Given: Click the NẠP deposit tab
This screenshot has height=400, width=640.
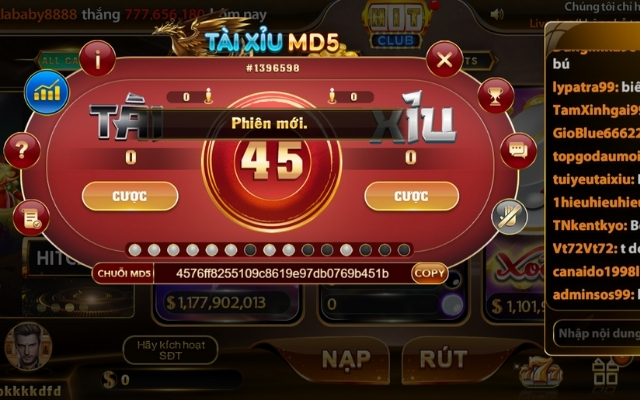Looking at the screenshot, I should 346,360.
